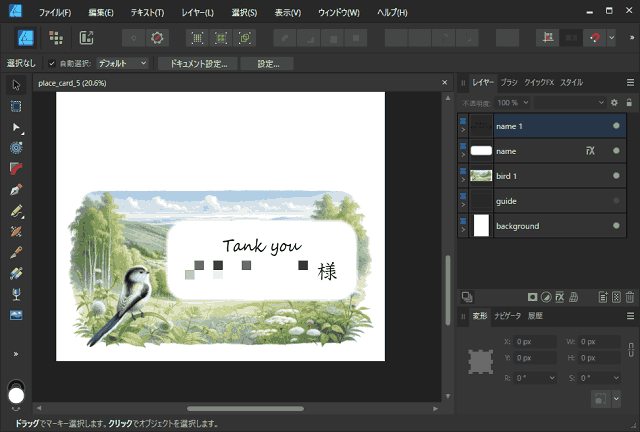The height and width of the screenshot is (432, 640).
Task: Click the overlapping shapes toolbar icon
Action: coord(245,38)
